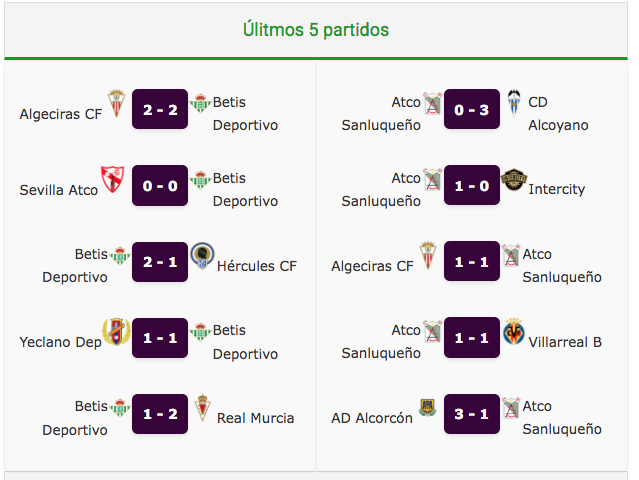
Task: Click the Sevilla Atco club crest
Action: (112, 179)
